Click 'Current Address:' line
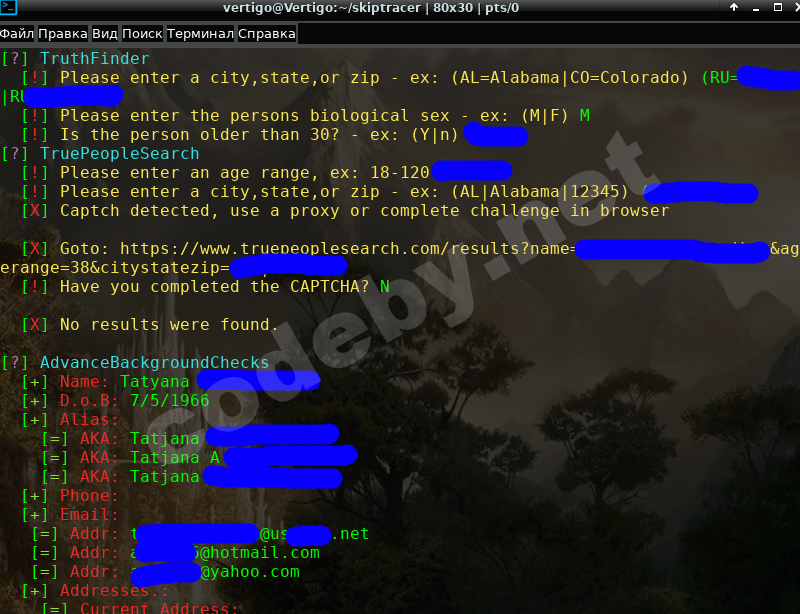Screen dimensions: 800x614 coord(140,608)
